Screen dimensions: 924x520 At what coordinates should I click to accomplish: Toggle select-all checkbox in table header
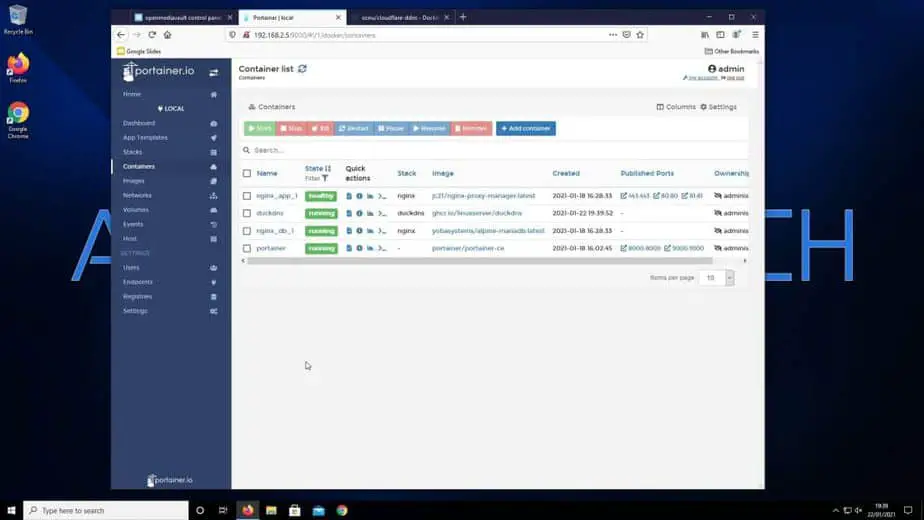click(x=247, y=173)
